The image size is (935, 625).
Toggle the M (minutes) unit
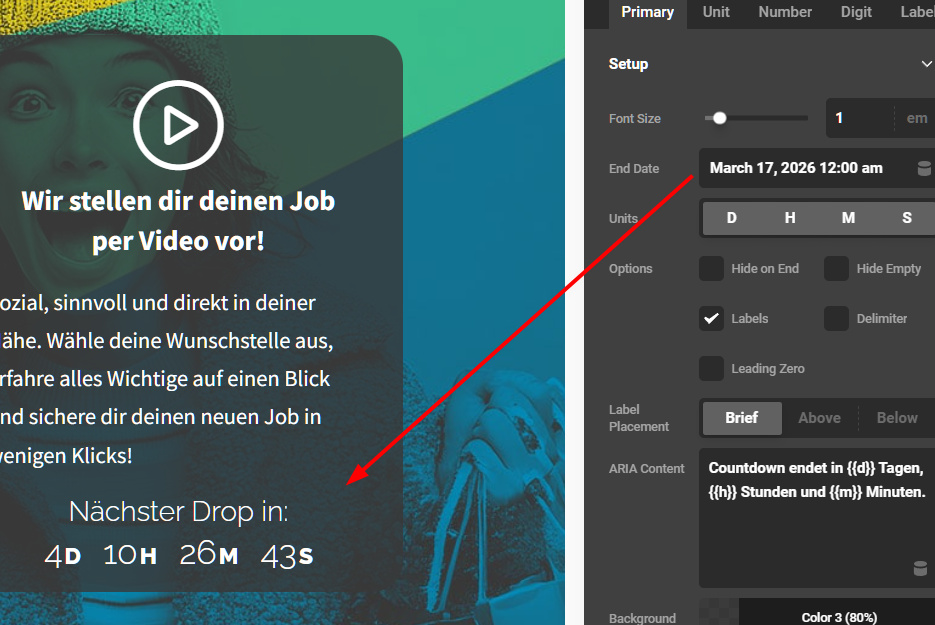[x=848, y=218]
